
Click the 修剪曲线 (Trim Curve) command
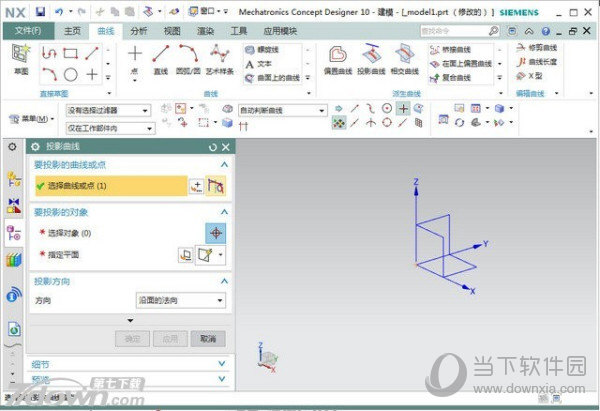click(x=536, y=48)
